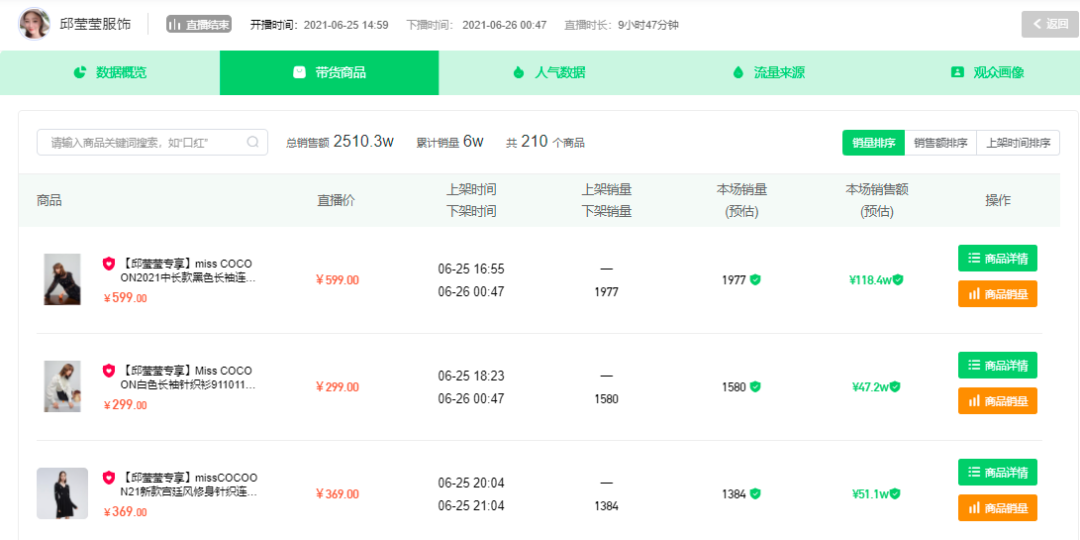The height and width of the screenshot is (540, 1080).
Task: Click the thumbnail of the white knit top
Action: pyautogui.click(x=62, y=386)
